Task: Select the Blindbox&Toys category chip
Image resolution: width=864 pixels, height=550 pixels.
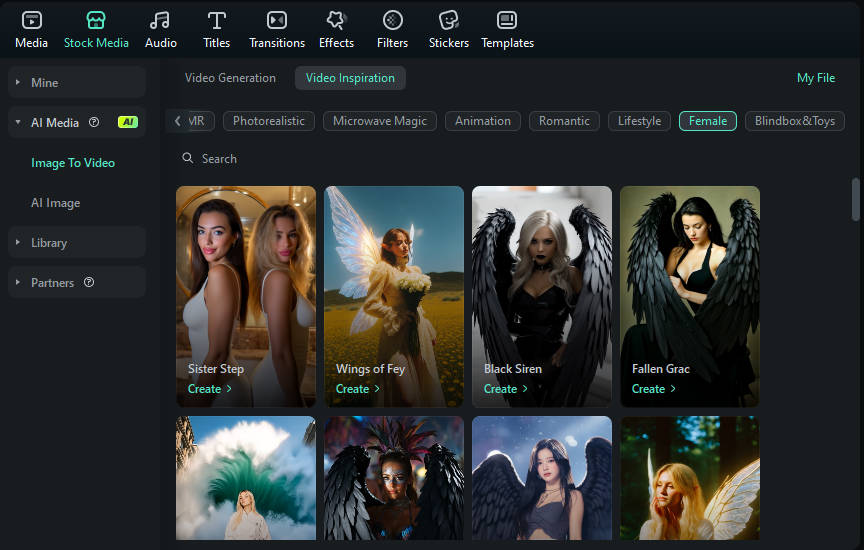Action: pos(795,121)
